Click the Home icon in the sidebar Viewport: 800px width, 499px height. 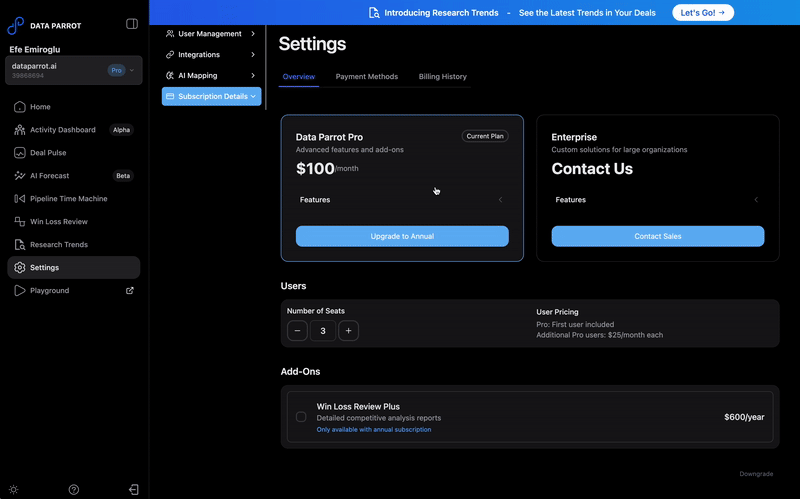19,107
